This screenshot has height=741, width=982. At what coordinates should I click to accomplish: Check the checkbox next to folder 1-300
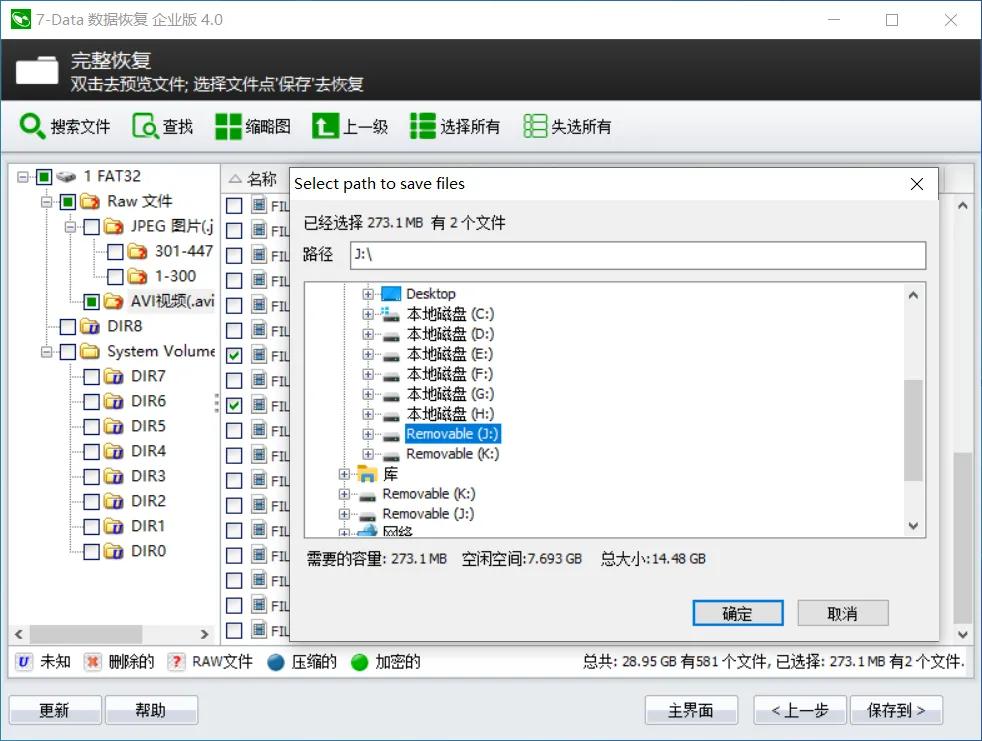[x=113, y=276]
